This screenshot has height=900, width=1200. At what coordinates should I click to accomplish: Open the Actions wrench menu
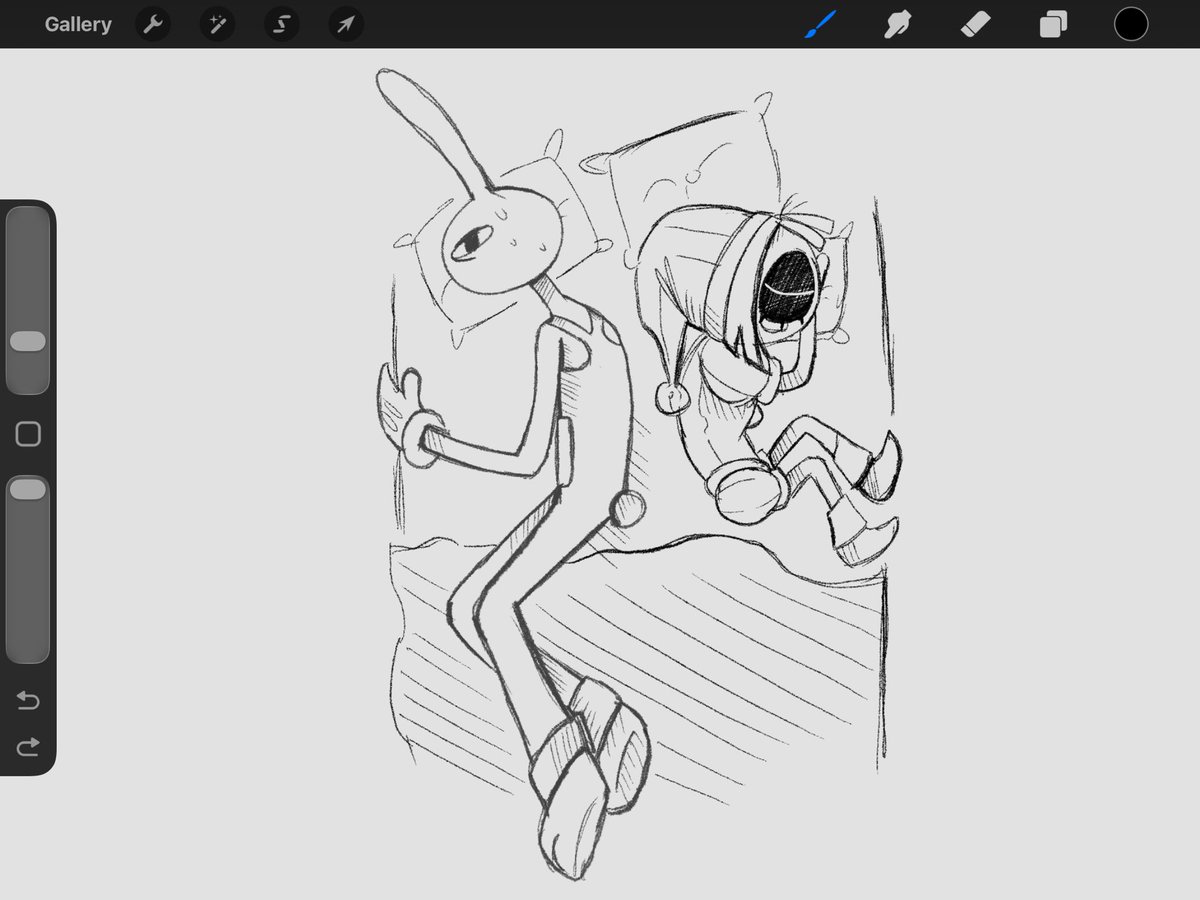pos(152,24)
